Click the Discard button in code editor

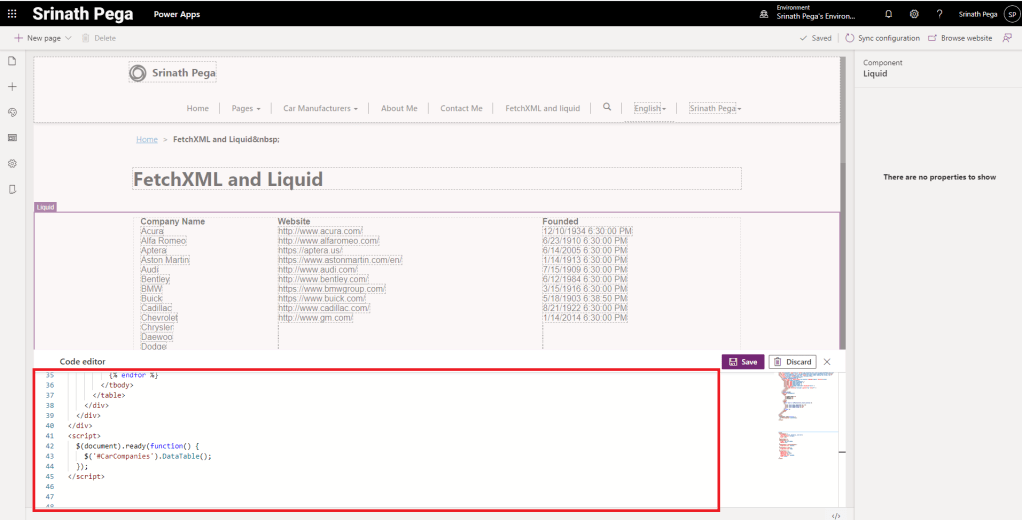pyautogui.click(x=793, y=361)
